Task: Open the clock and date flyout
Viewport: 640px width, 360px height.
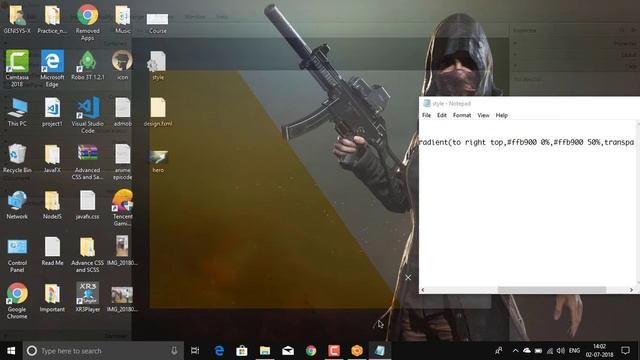Action: 599,351
